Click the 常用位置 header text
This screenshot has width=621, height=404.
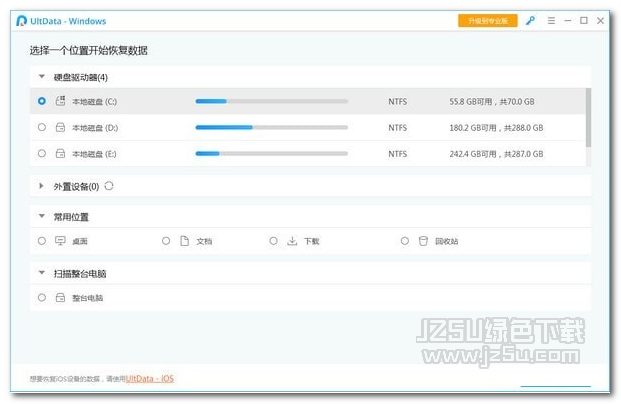point(71,217)
